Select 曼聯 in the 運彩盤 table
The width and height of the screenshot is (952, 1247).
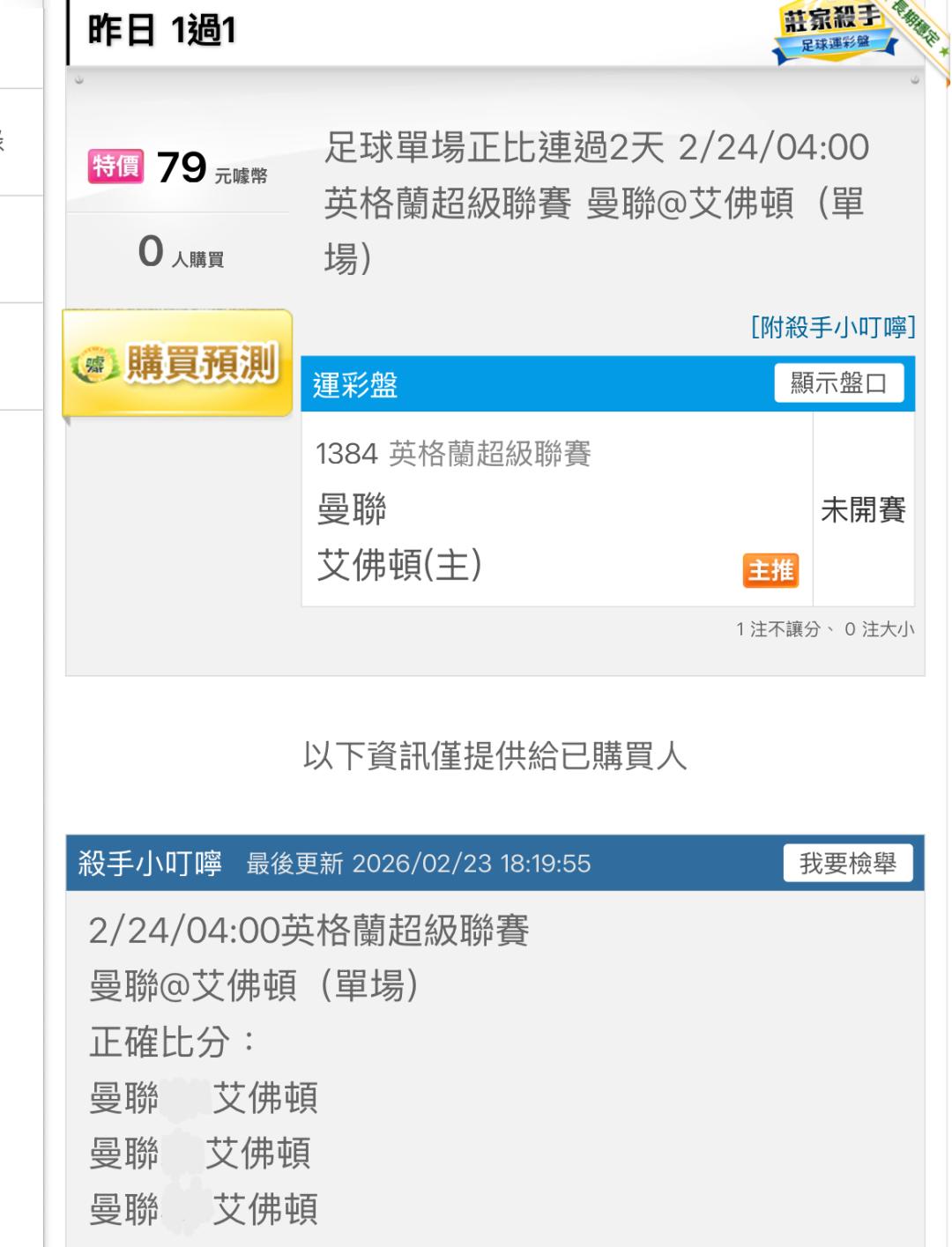tap(352, 509)
